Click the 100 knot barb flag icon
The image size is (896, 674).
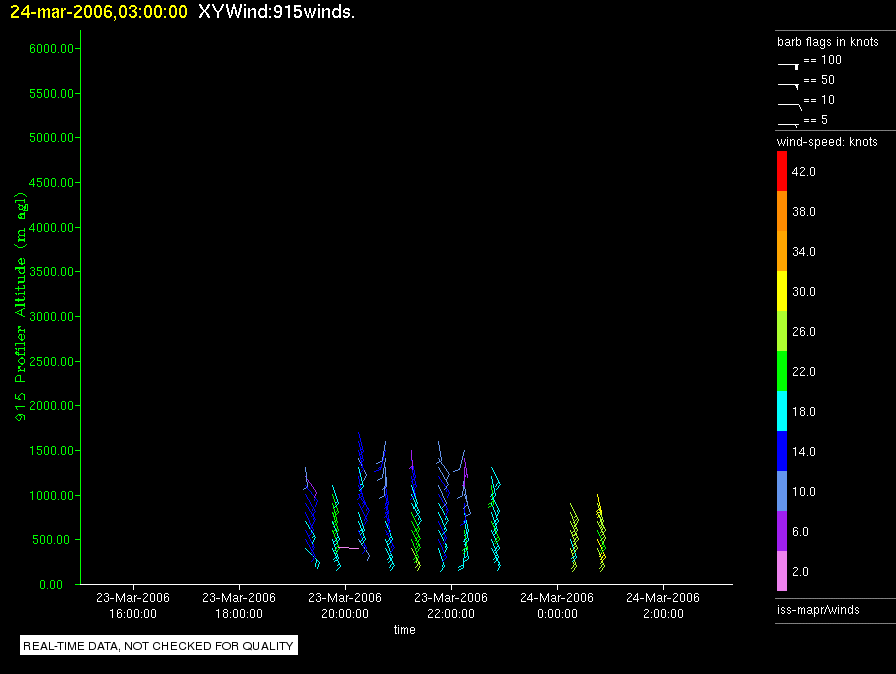click(788, 66)
